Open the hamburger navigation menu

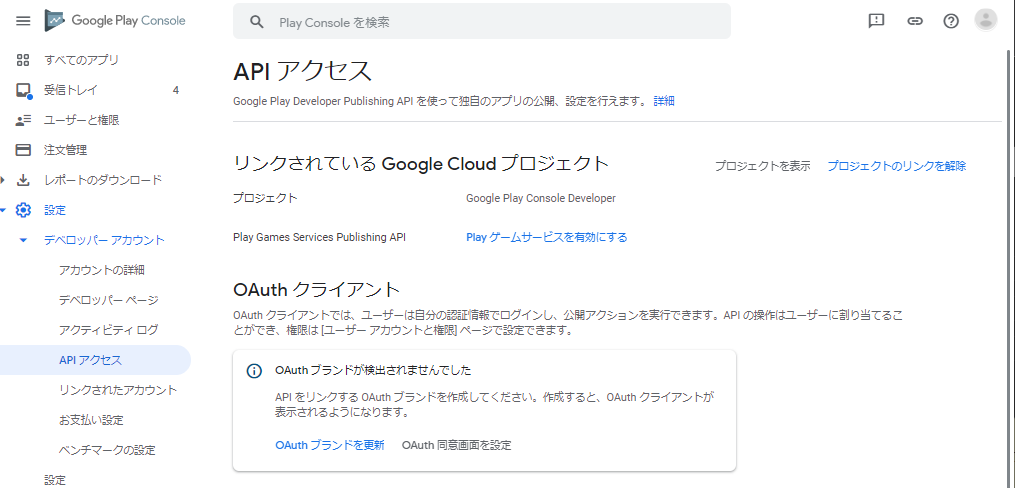[23, 21]
